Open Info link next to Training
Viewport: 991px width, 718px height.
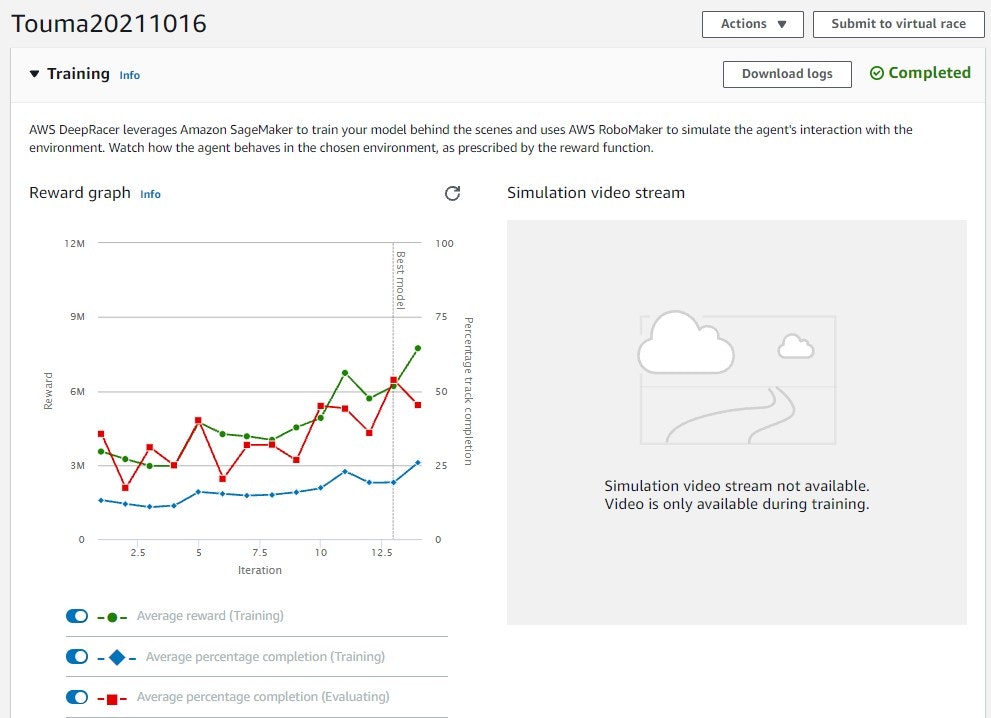point(130,75)
